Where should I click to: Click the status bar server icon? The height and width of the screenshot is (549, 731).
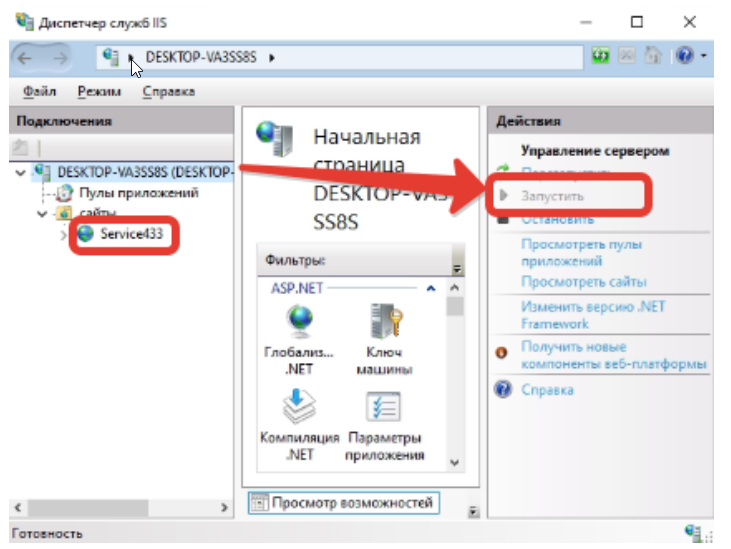[693, 532]
